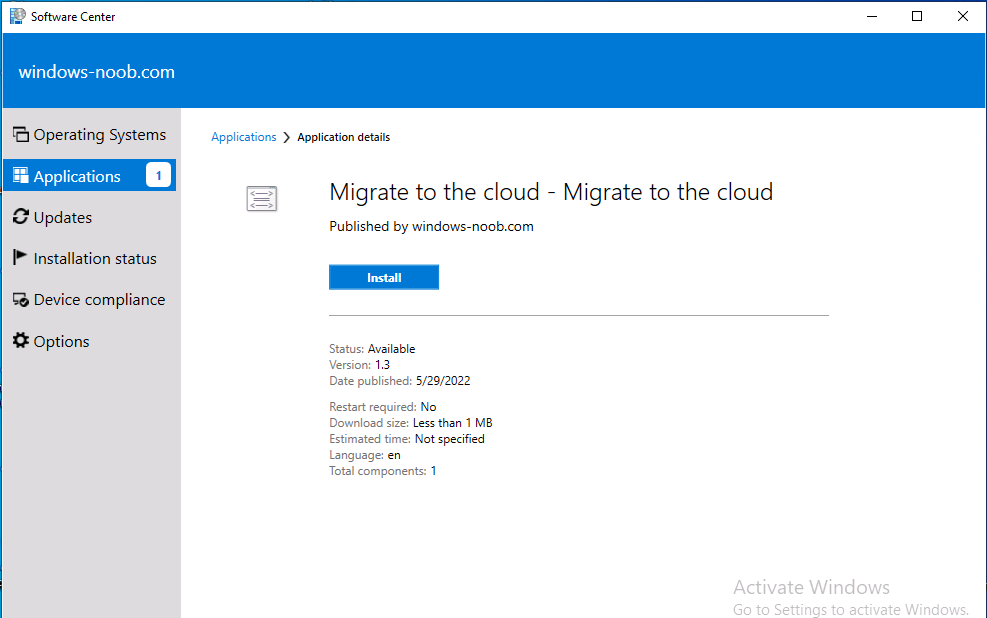
Task: Click the Software Center title bar icon
Action: (x=18, y=16)
